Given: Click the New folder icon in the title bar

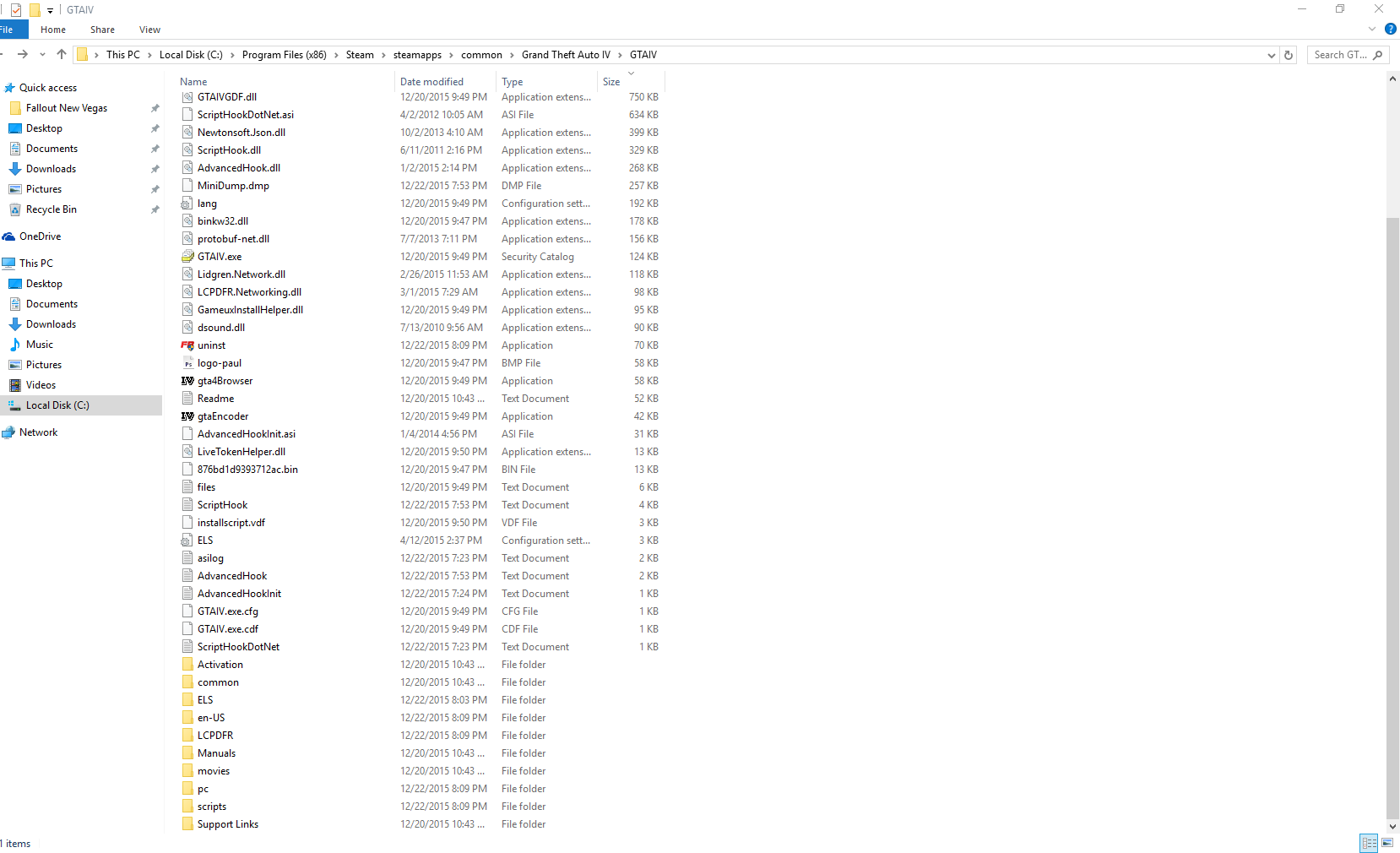Looking at the screenshot, I should pos(35,10).
